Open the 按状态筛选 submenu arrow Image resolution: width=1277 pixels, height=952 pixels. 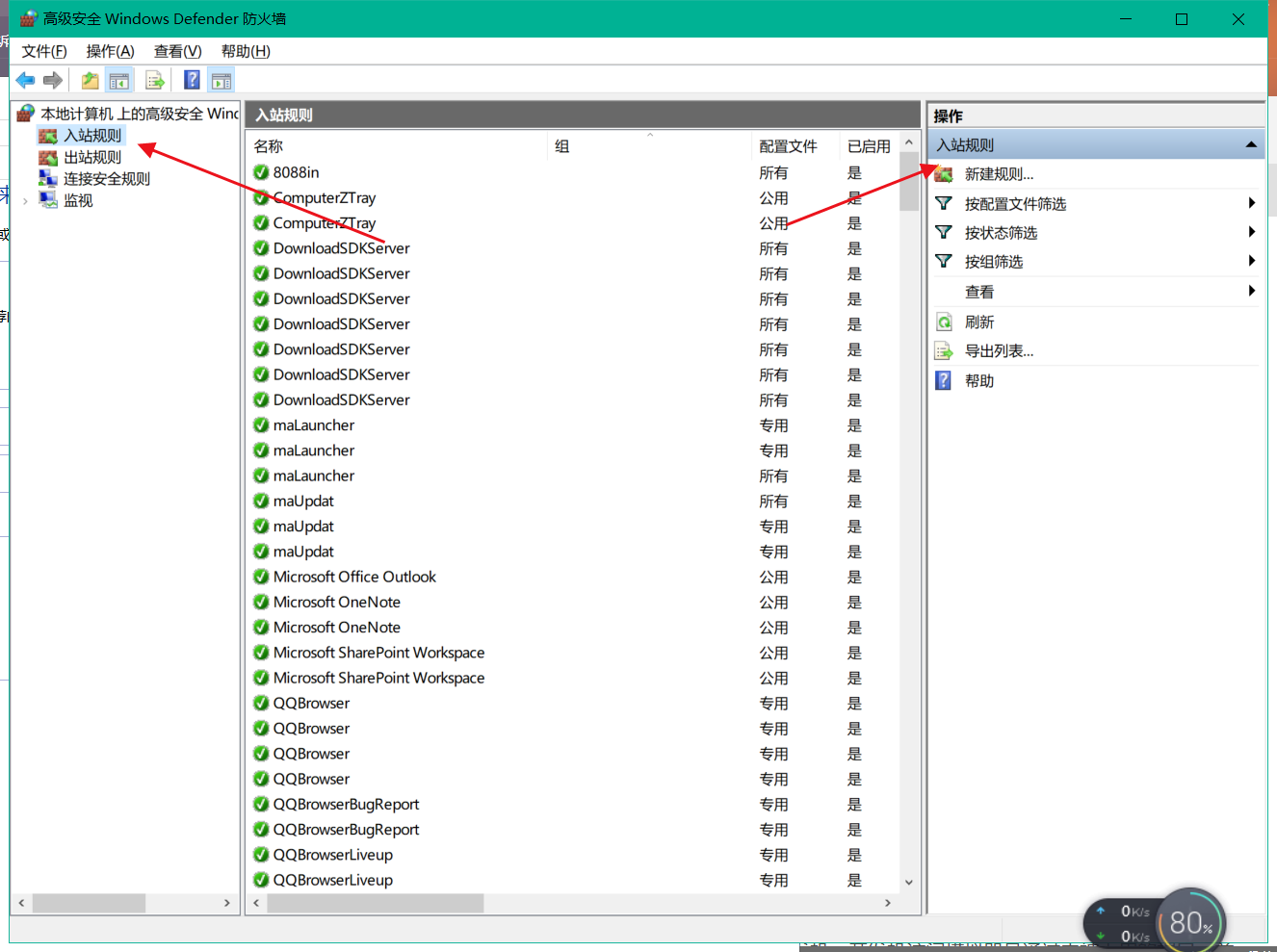click(x=1251, y=232)
